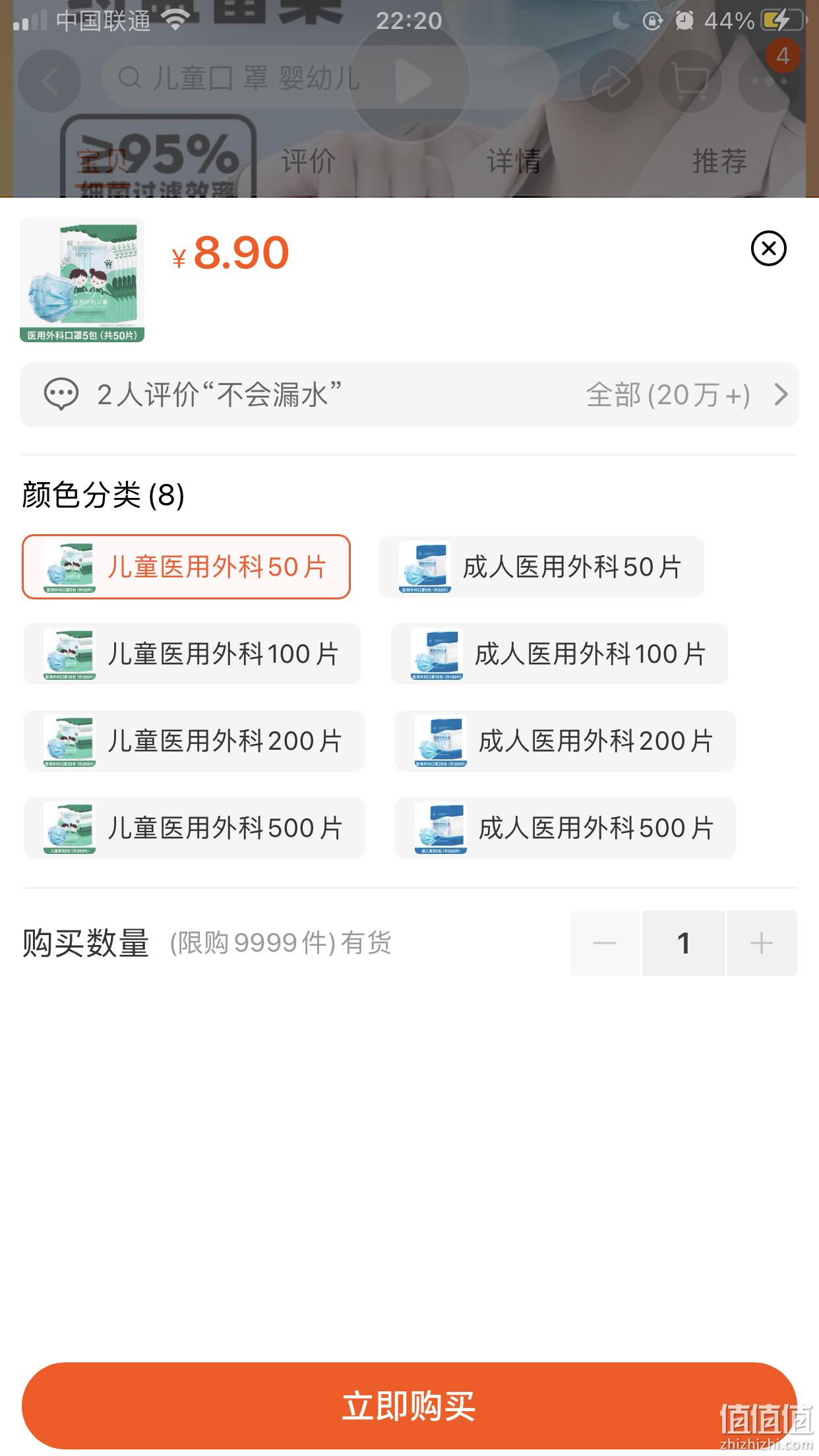Switch to the 详情 tab

[514, 162]
